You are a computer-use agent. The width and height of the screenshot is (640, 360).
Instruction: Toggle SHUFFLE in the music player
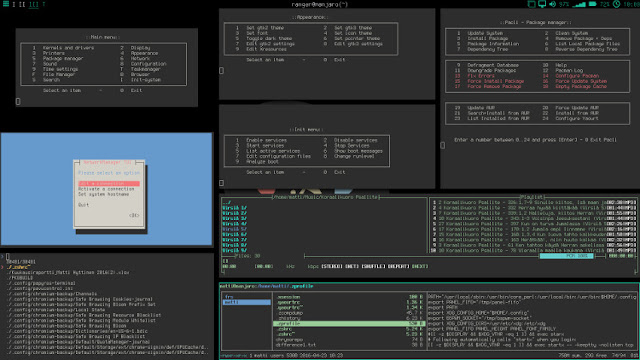[x=373, y=266]
